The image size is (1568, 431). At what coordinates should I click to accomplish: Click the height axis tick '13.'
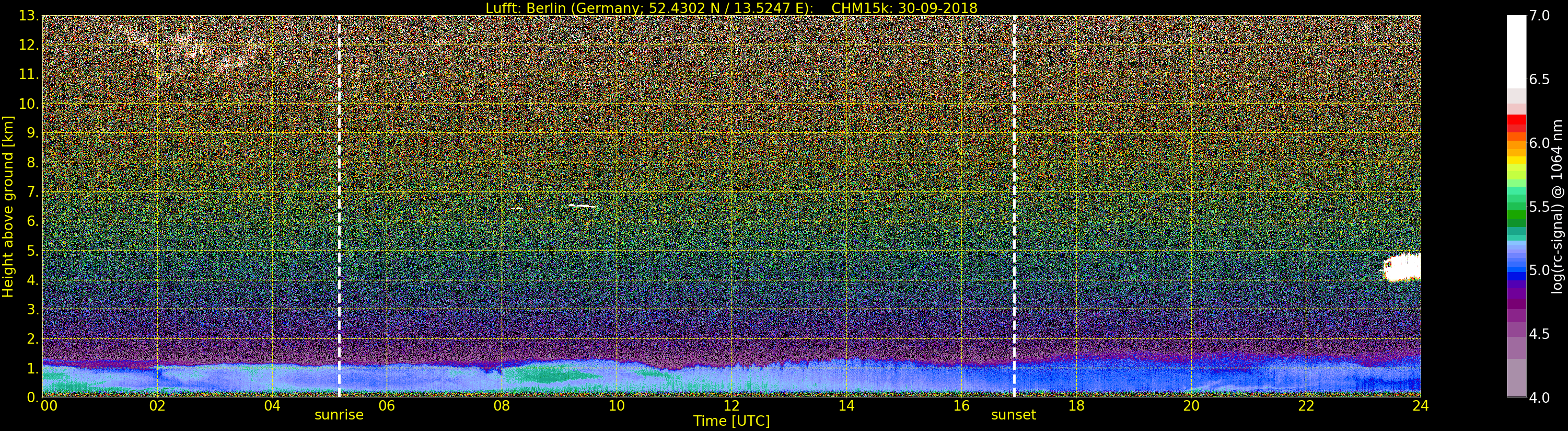pos(29,16)
